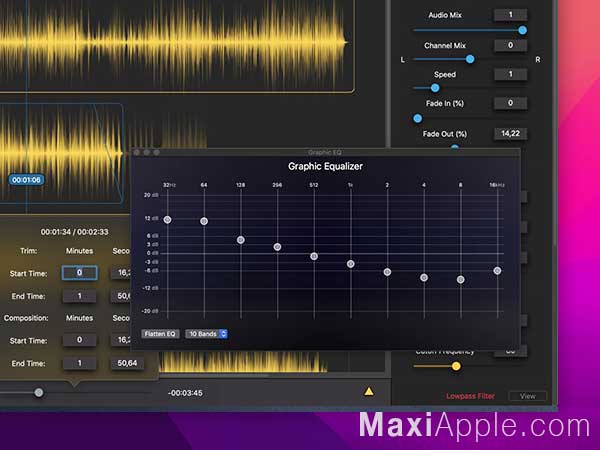Image resolution: width=600 pixels, height=450 pixels.
Task: Click the Fade In (%) value field
Action: (510, 103)
